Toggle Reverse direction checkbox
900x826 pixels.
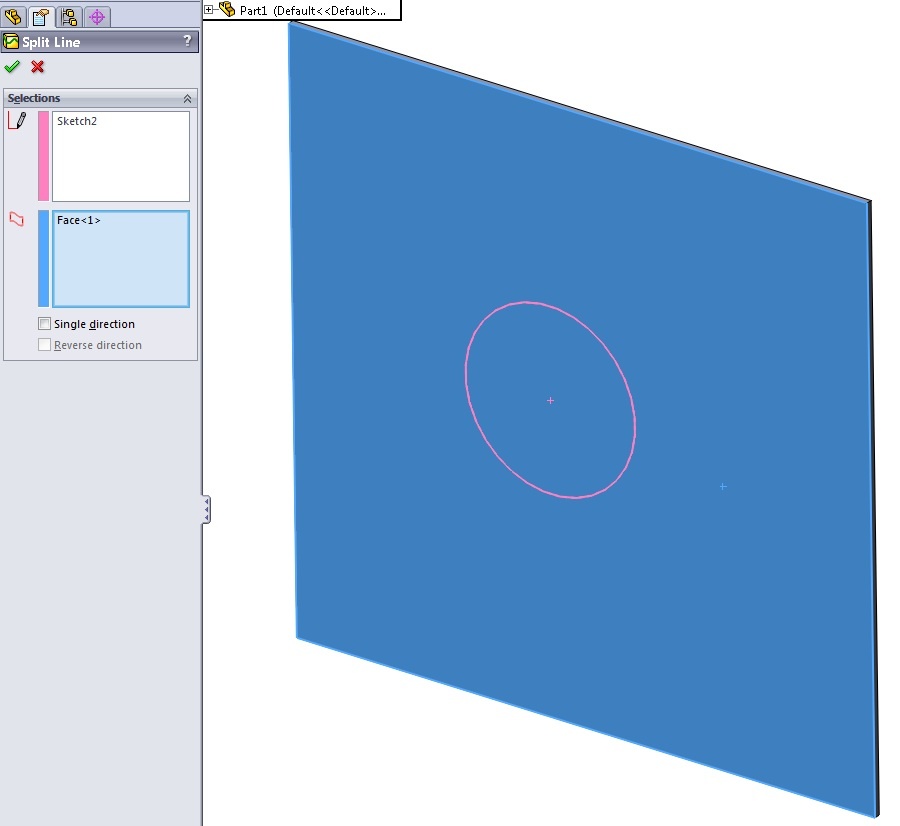point(44,345)
